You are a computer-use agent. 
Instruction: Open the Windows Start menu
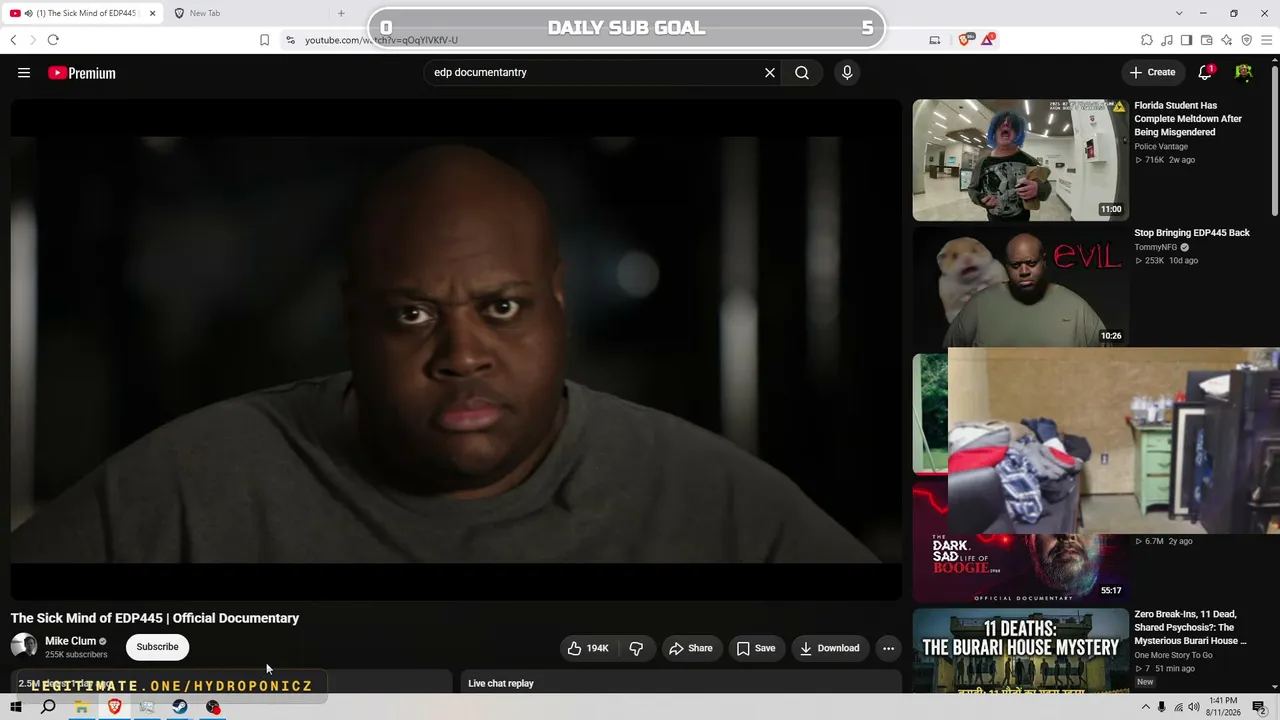(x=16, y=707)
